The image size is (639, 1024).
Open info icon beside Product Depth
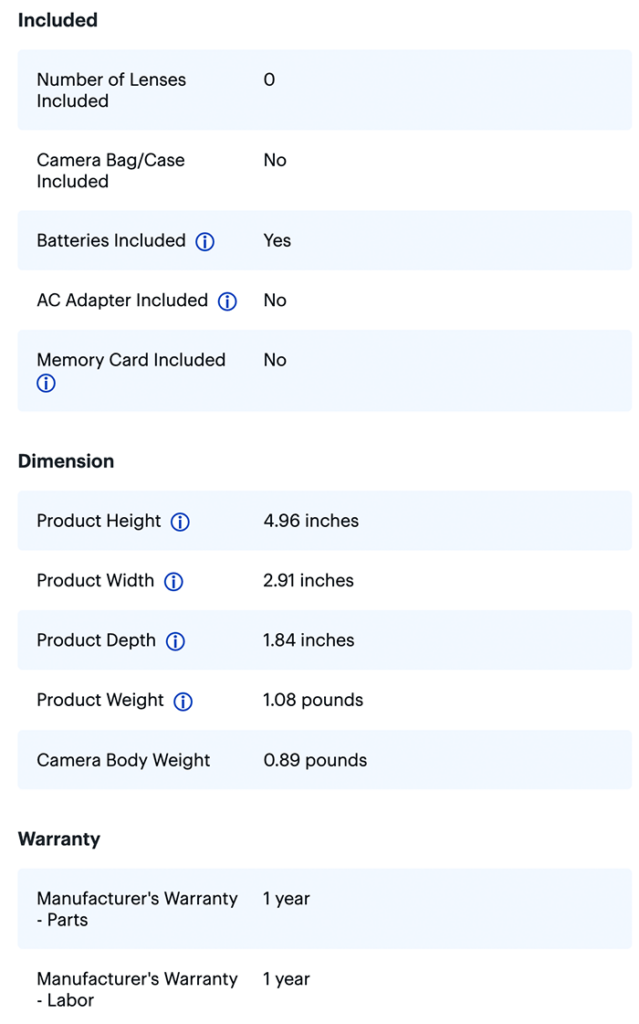pyautogui.click(x=175, y=641)
